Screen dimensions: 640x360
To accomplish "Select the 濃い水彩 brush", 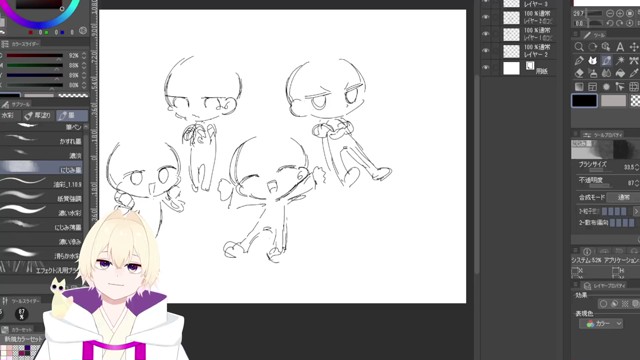I will click(x=41, y=212).
